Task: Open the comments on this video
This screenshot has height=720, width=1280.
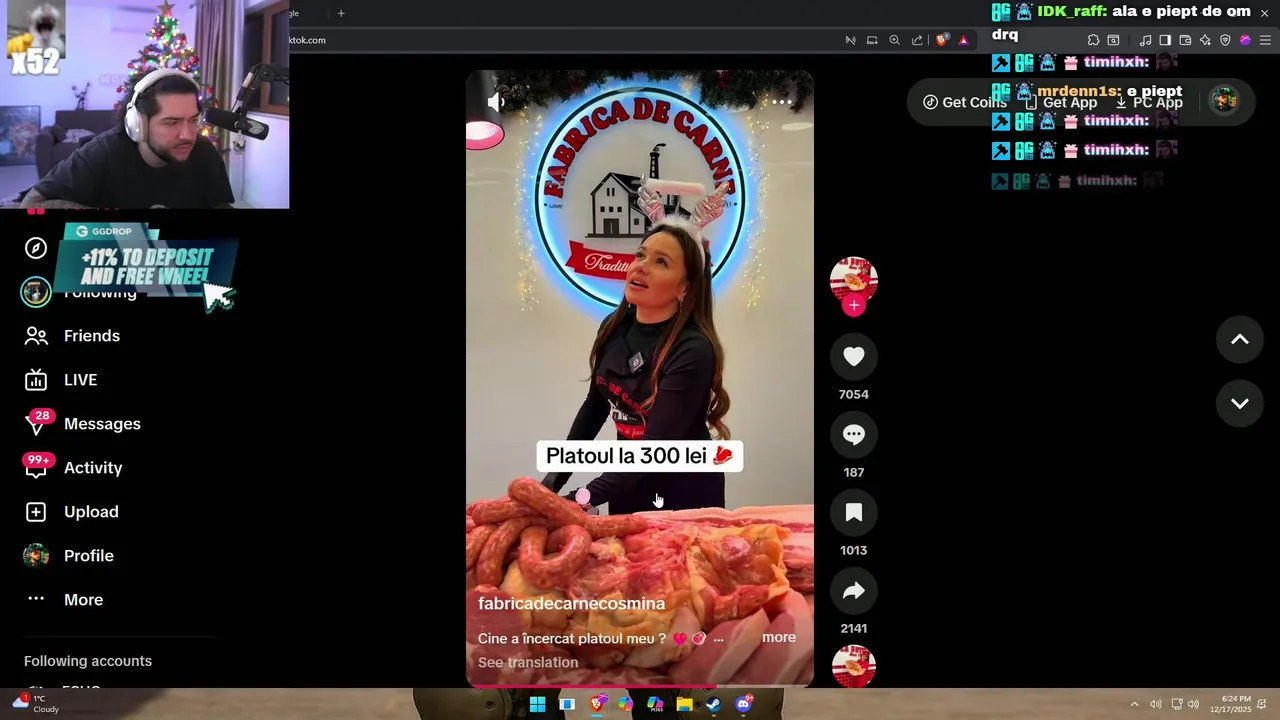Action: tap(853, 434)
